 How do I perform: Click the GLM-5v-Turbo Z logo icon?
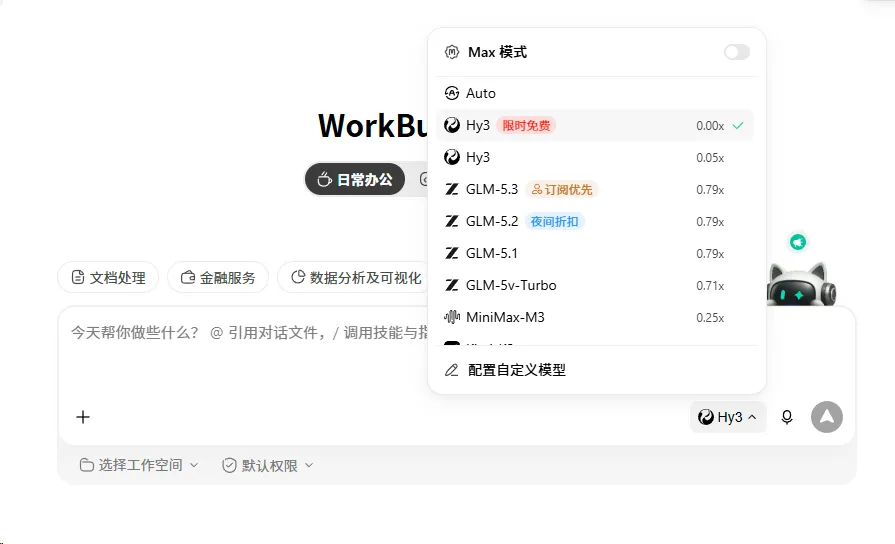point(451,285)
